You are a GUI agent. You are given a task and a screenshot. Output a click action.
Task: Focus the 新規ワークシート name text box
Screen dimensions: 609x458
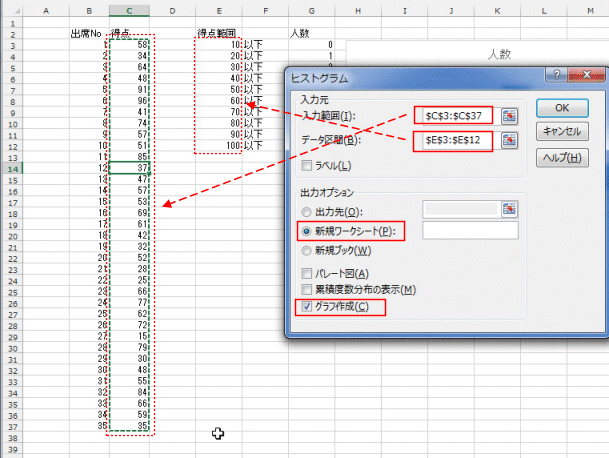click(x=470, y=231)
